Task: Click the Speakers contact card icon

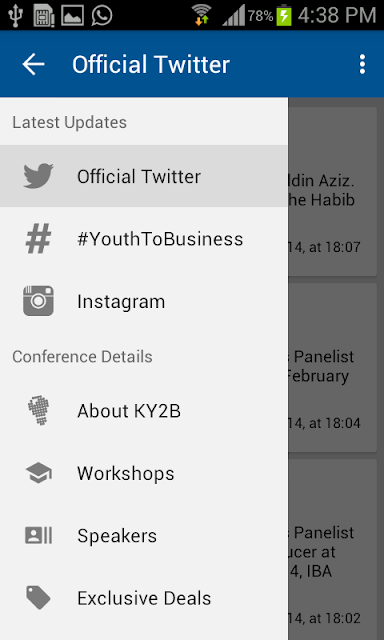Action: pyautogui.click(x=38, y=536)
